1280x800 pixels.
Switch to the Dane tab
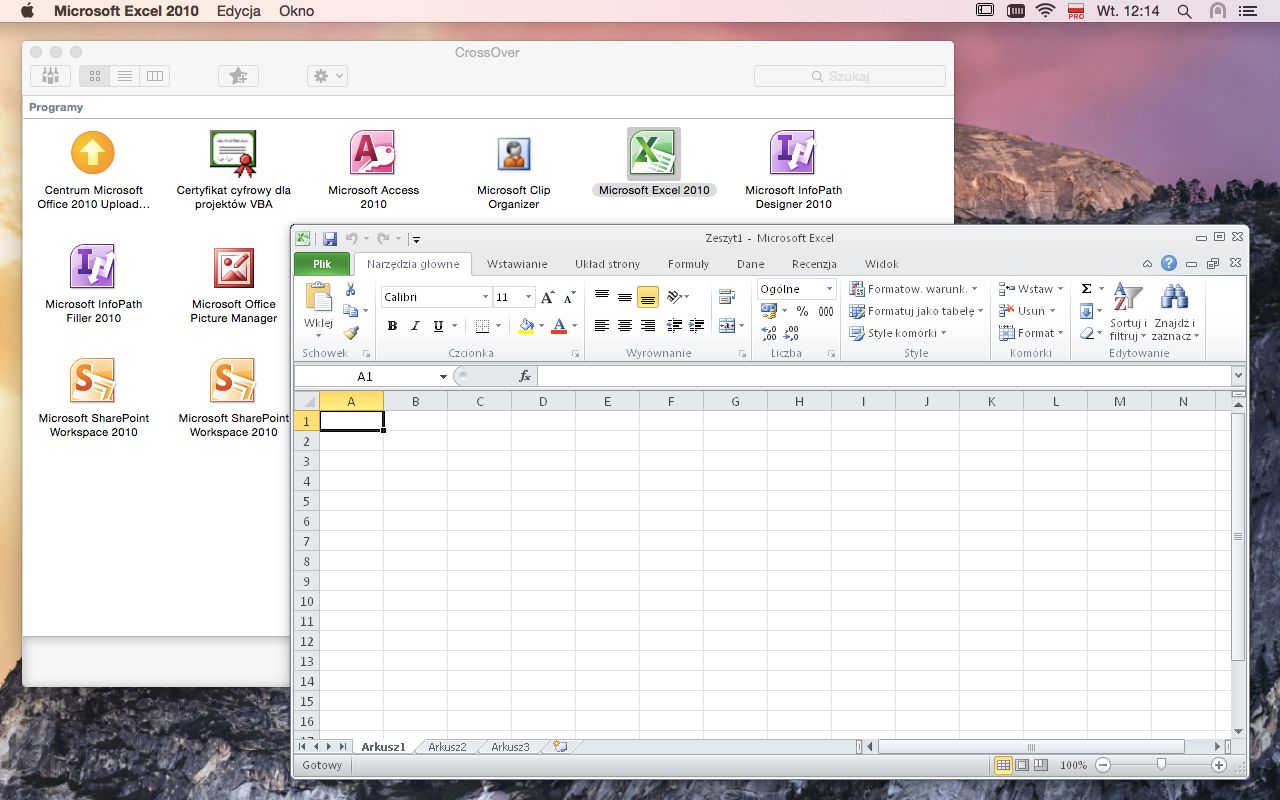coord(750,264)
